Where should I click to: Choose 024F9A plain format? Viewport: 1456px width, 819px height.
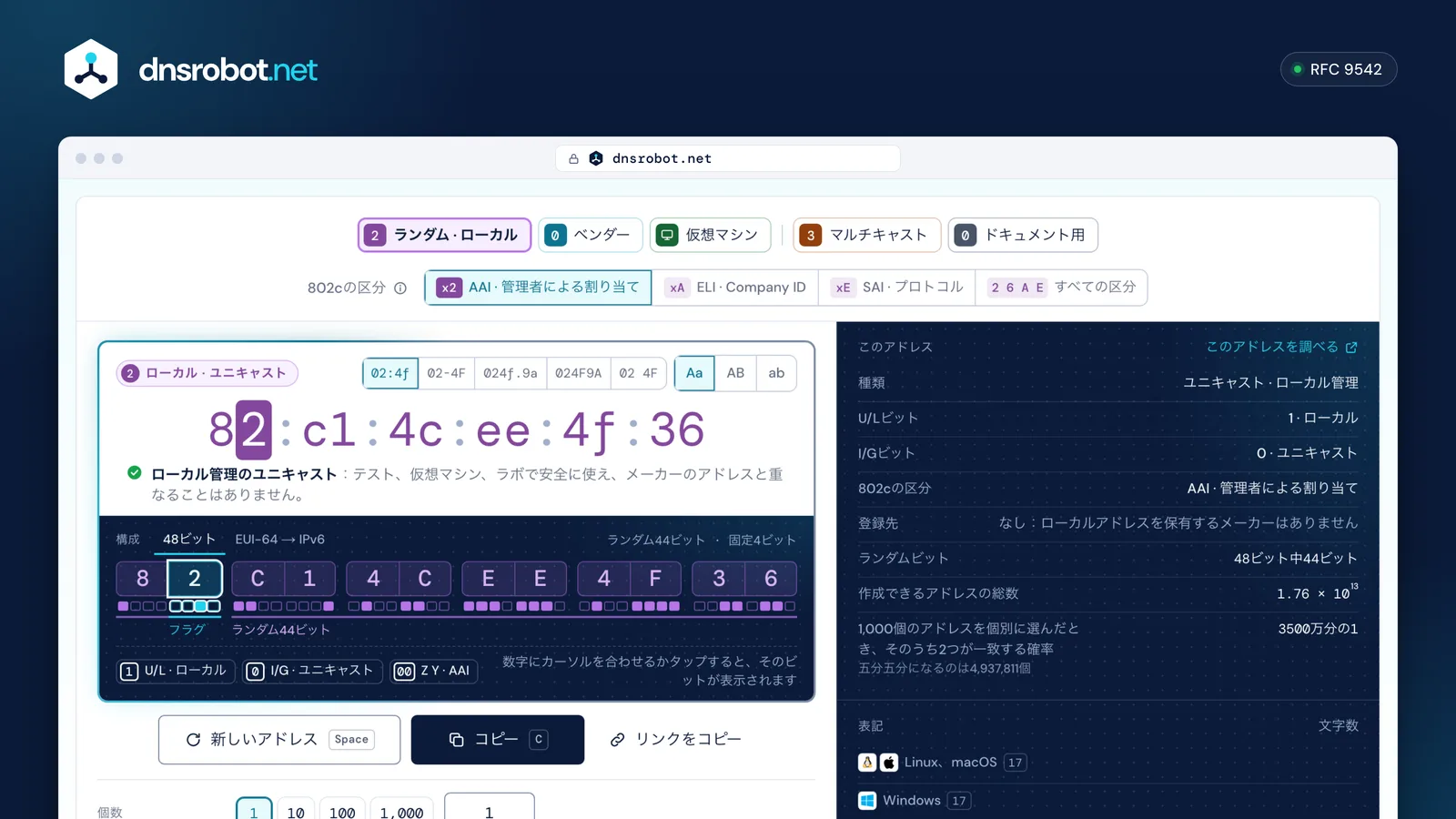pos(579,373)
